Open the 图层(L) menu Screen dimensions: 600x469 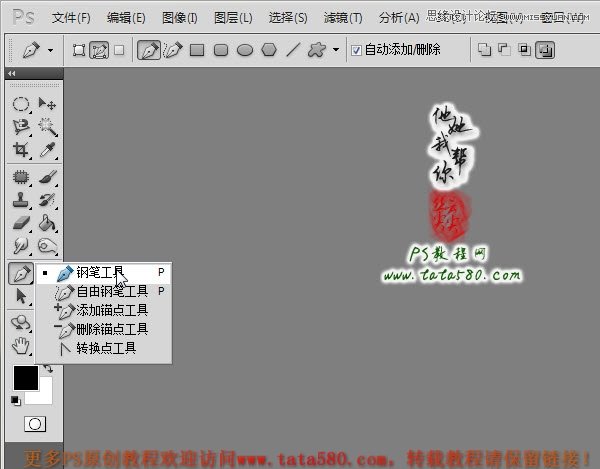point(233,18)
